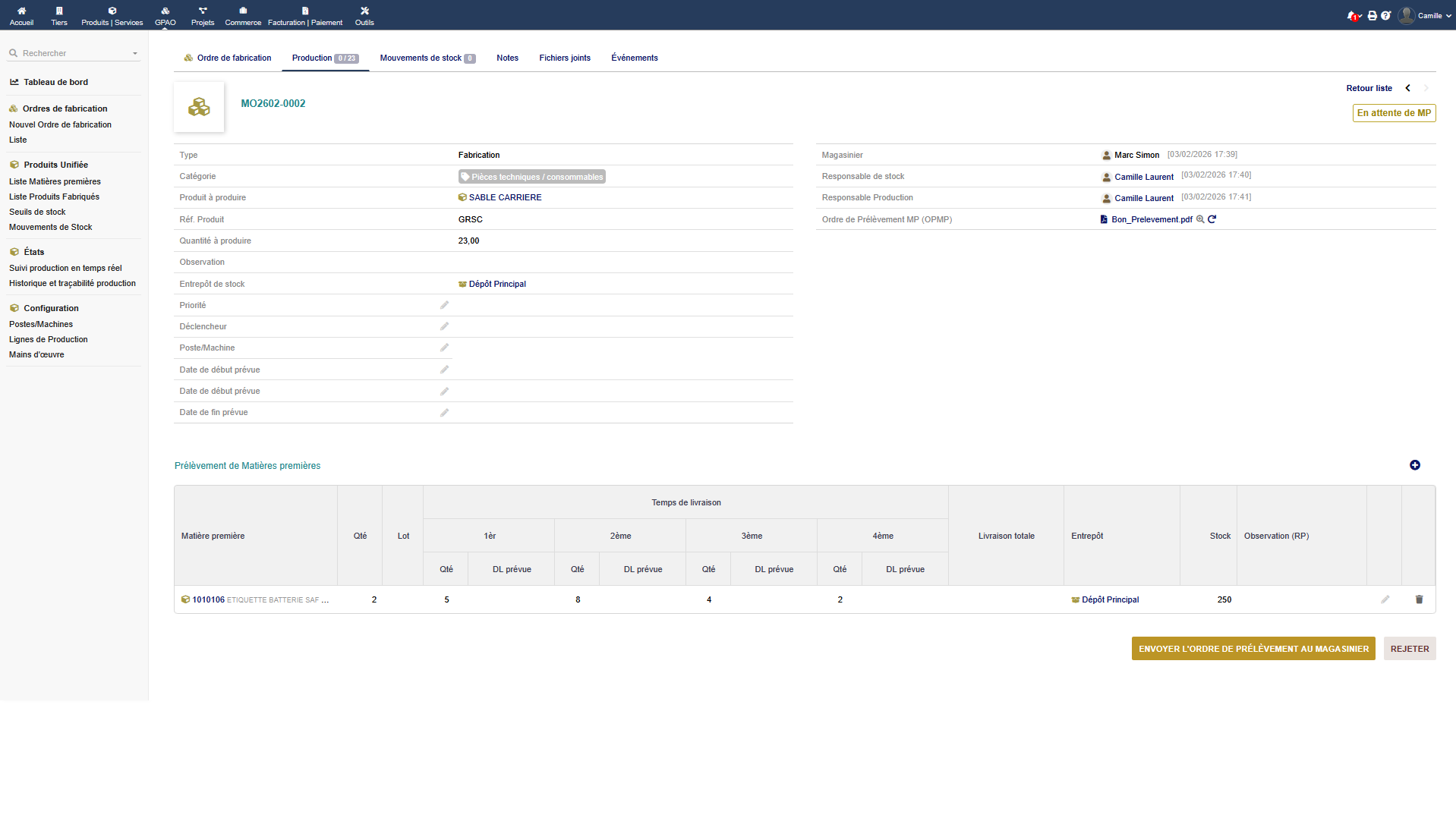Viewport: 1456px width, 818px height.
Task: Go to previous record arrow
Action: coord(1407,88)
